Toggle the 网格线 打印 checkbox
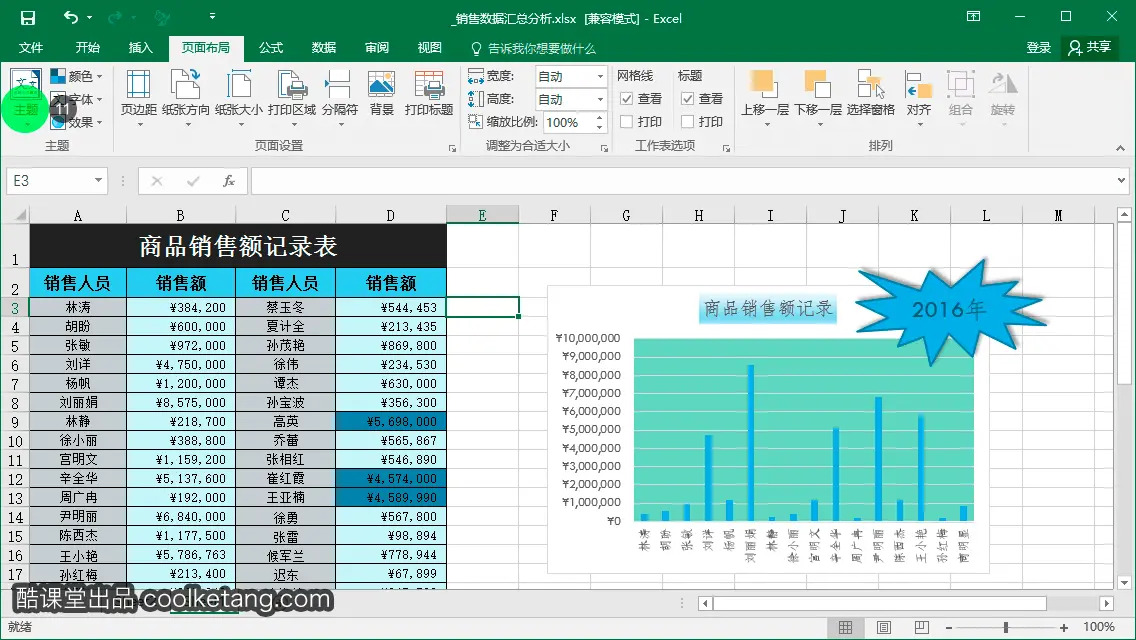 click(x=627, y=122)
